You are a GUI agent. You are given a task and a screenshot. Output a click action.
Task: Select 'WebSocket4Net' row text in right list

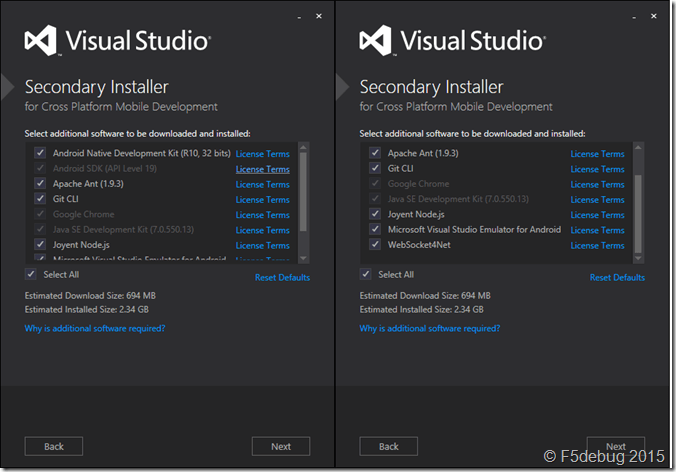[x=419, y=245]
